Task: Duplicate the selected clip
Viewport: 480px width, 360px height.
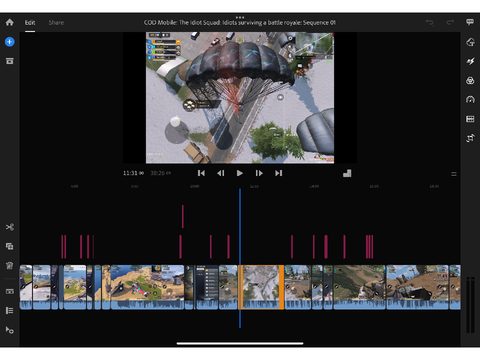Action: [10, 246]
